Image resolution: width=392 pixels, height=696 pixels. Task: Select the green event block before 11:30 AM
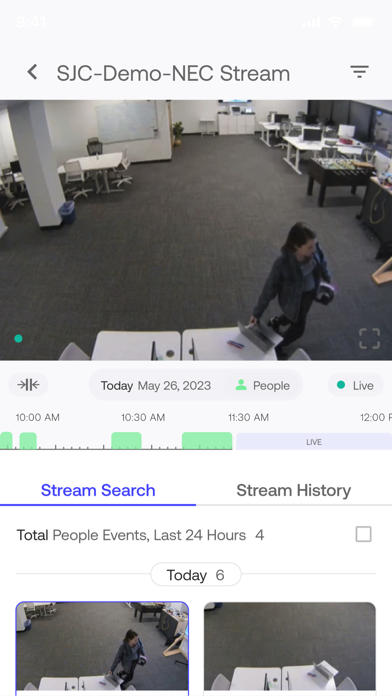tap(207, 441)
